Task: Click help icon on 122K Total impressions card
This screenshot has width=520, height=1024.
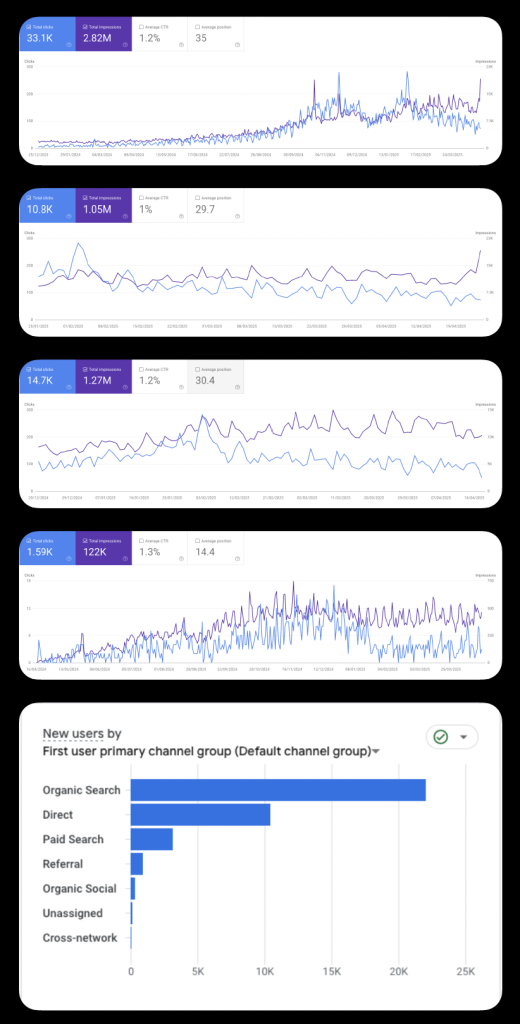Action: click(125, 559)
